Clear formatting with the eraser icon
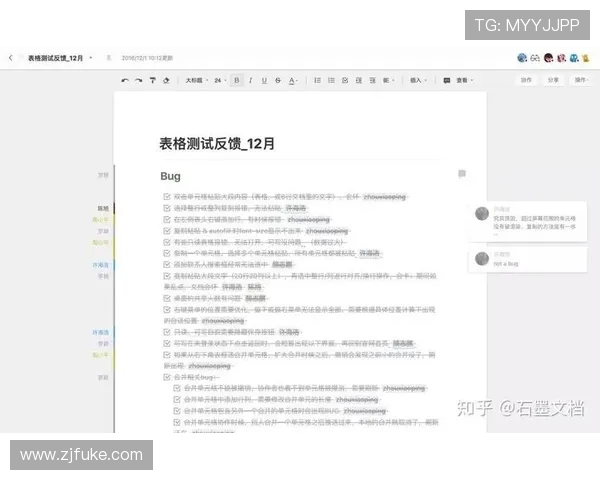600x480 pixels. pyautogui.click(x=166, y=80)
